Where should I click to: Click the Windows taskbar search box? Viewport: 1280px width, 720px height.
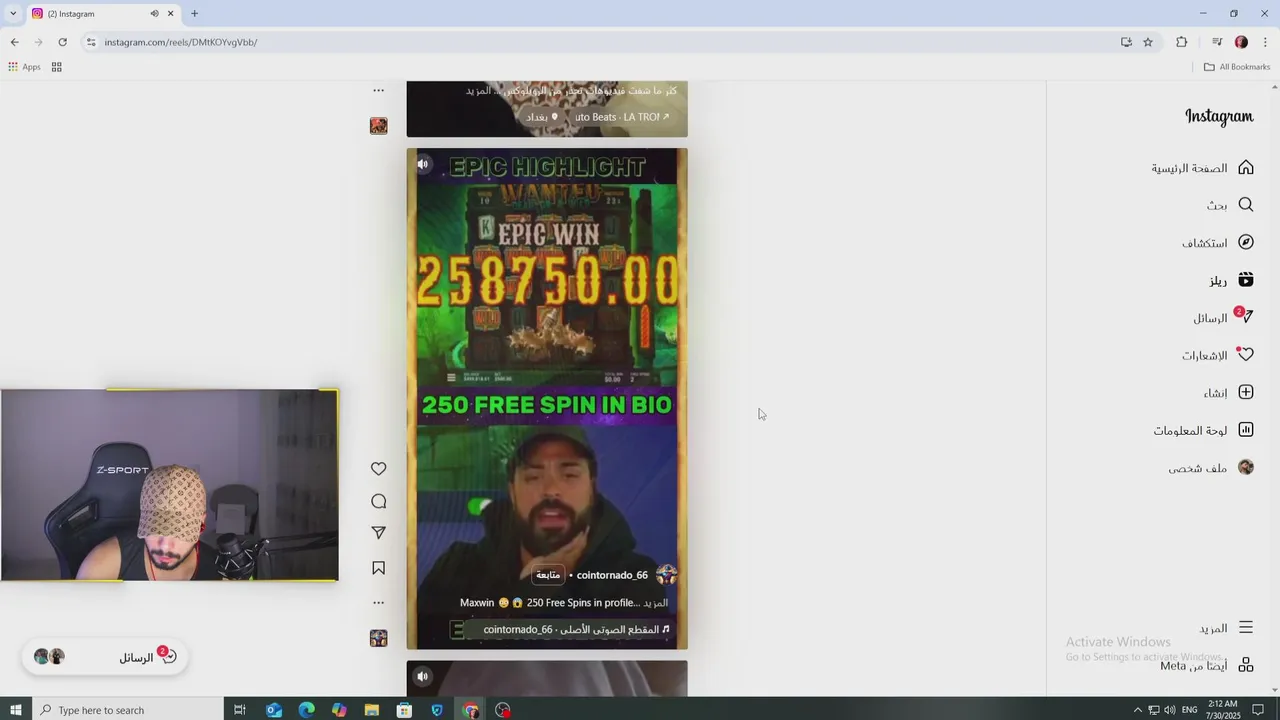[x=126, y=710]
